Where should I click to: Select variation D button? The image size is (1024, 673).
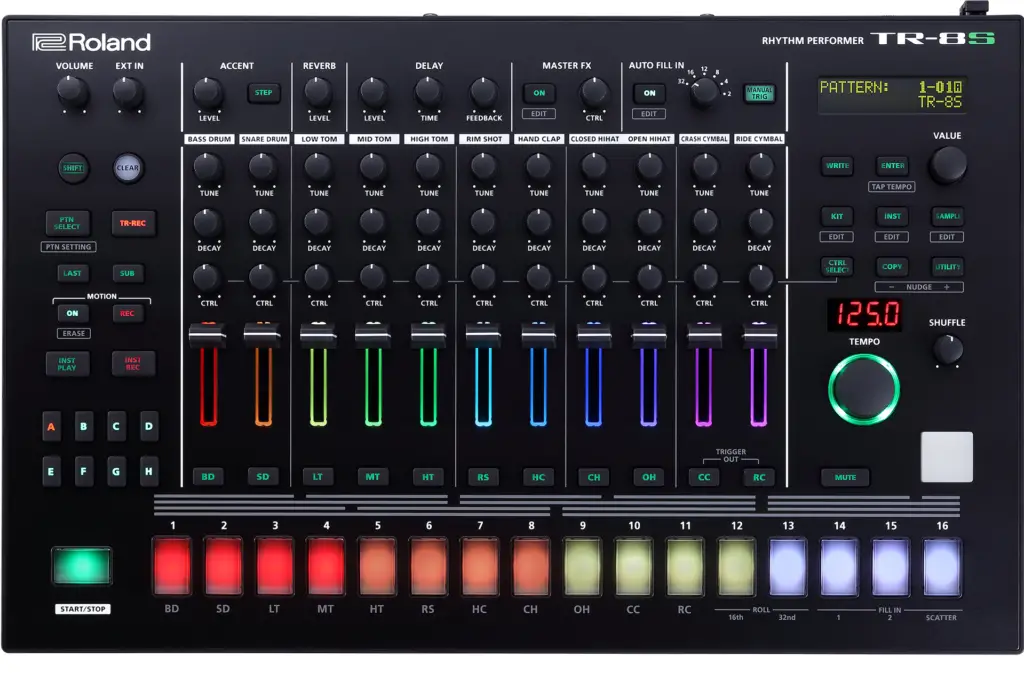(149, 427)
